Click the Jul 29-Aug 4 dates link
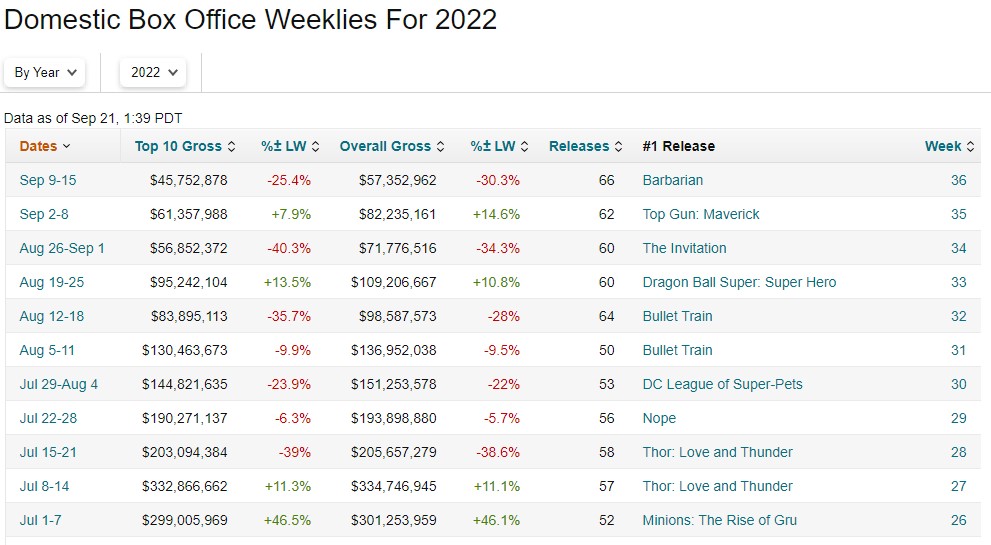Image resolution: width=991 pixels, height=545 pixels. click(59, 384)
